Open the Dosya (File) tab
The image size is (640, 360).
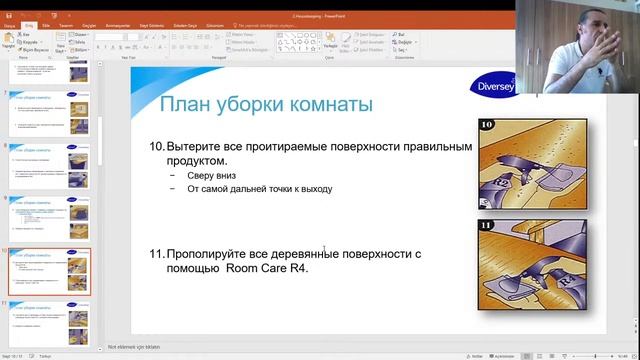[x=10, y=25]
